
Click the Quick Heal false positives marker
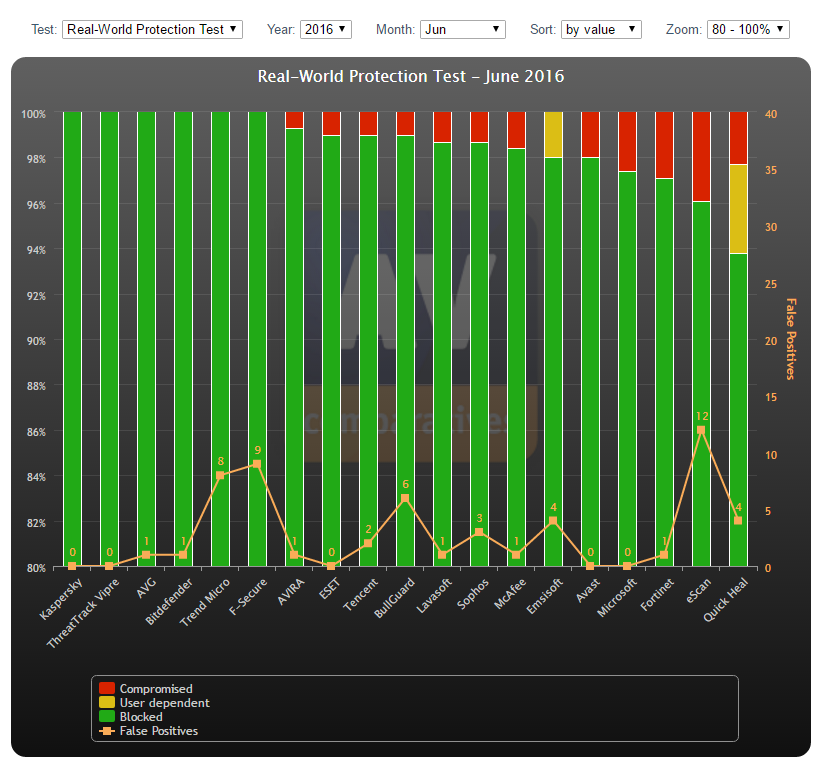click(738, 521)
